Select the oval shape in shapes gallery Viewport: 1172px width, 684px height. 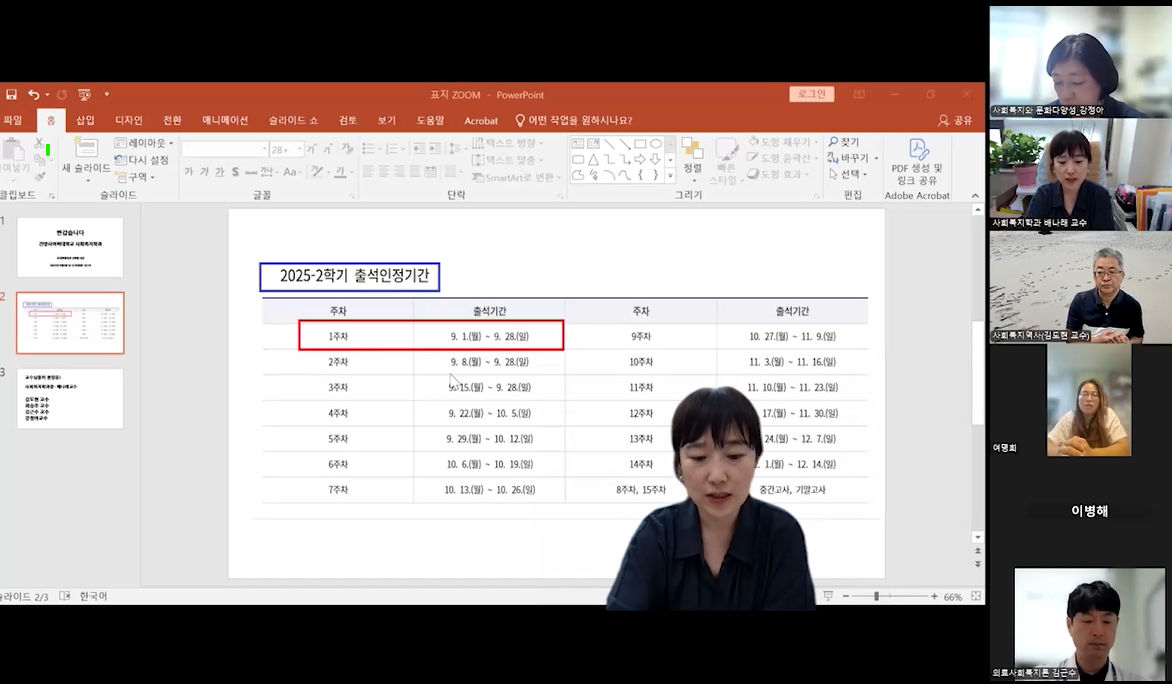pyautogui.click(x=656, y=144)
